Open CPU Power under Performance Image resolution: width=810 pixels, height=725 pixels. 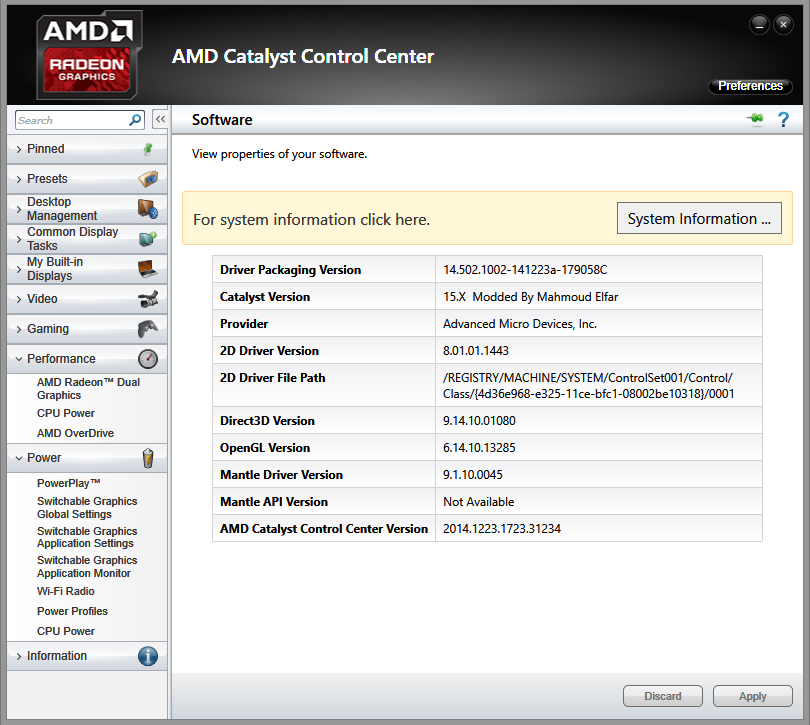point(66,413)
